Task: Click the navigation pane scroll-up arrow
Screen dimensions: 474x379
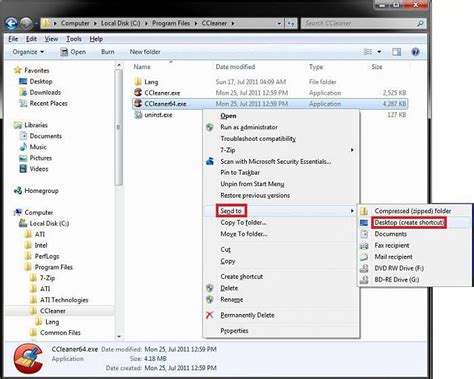Action: click(119, 66)
